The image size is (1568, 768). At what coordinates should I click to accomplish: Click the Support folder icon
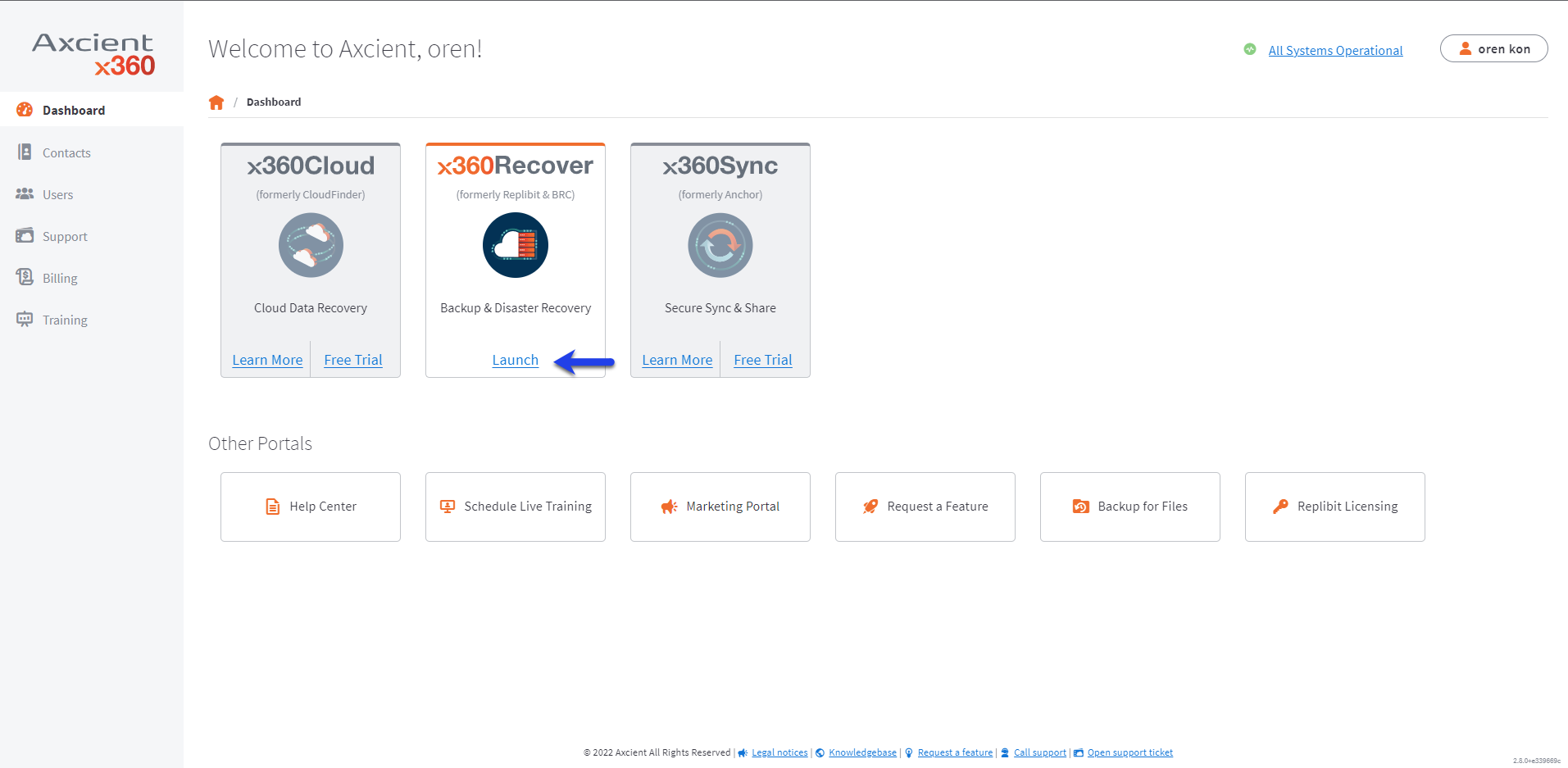coord(25,236)
